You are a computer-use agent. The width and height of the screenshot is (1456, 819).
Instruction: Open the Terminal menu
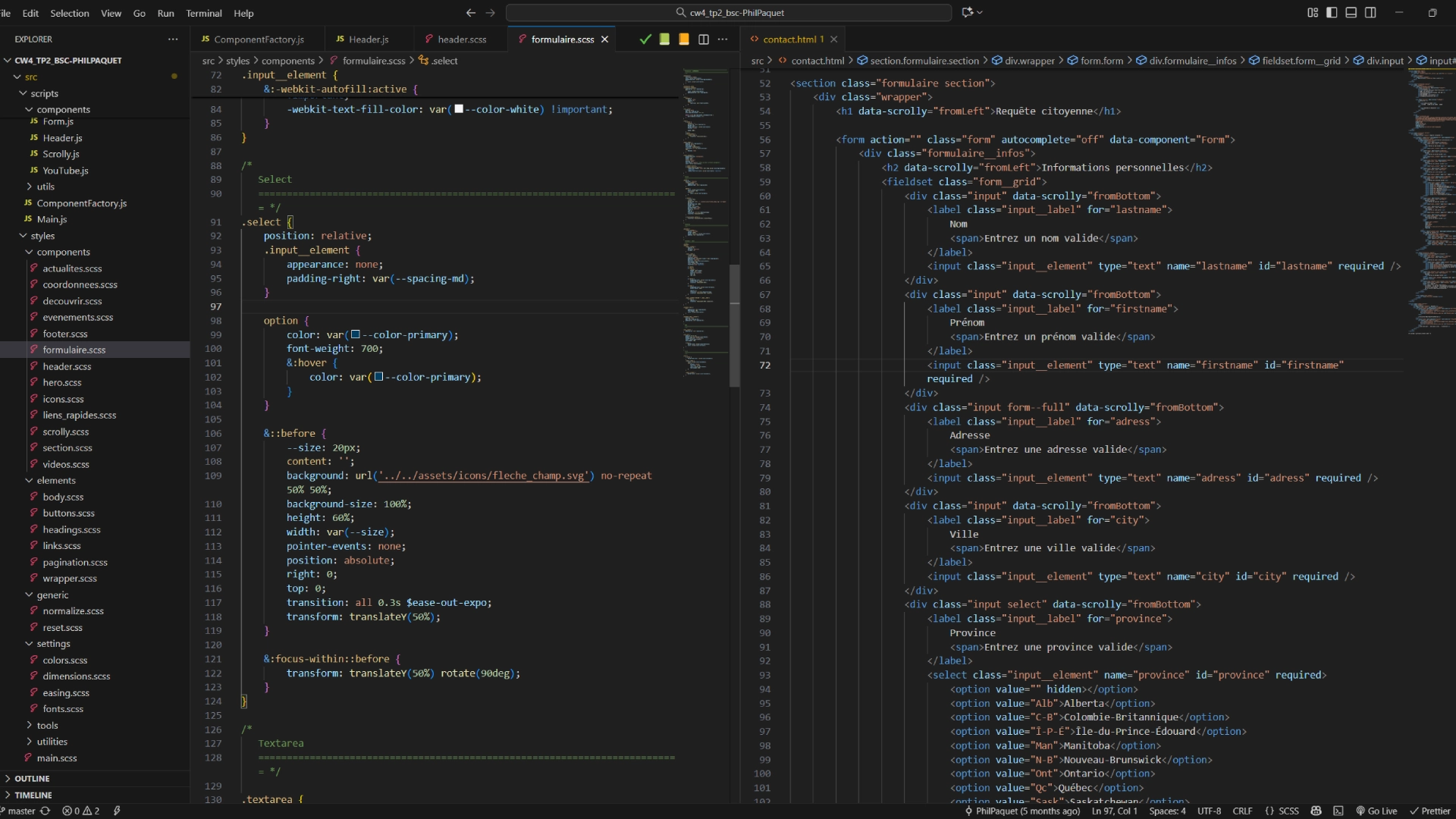pos(203,13)
